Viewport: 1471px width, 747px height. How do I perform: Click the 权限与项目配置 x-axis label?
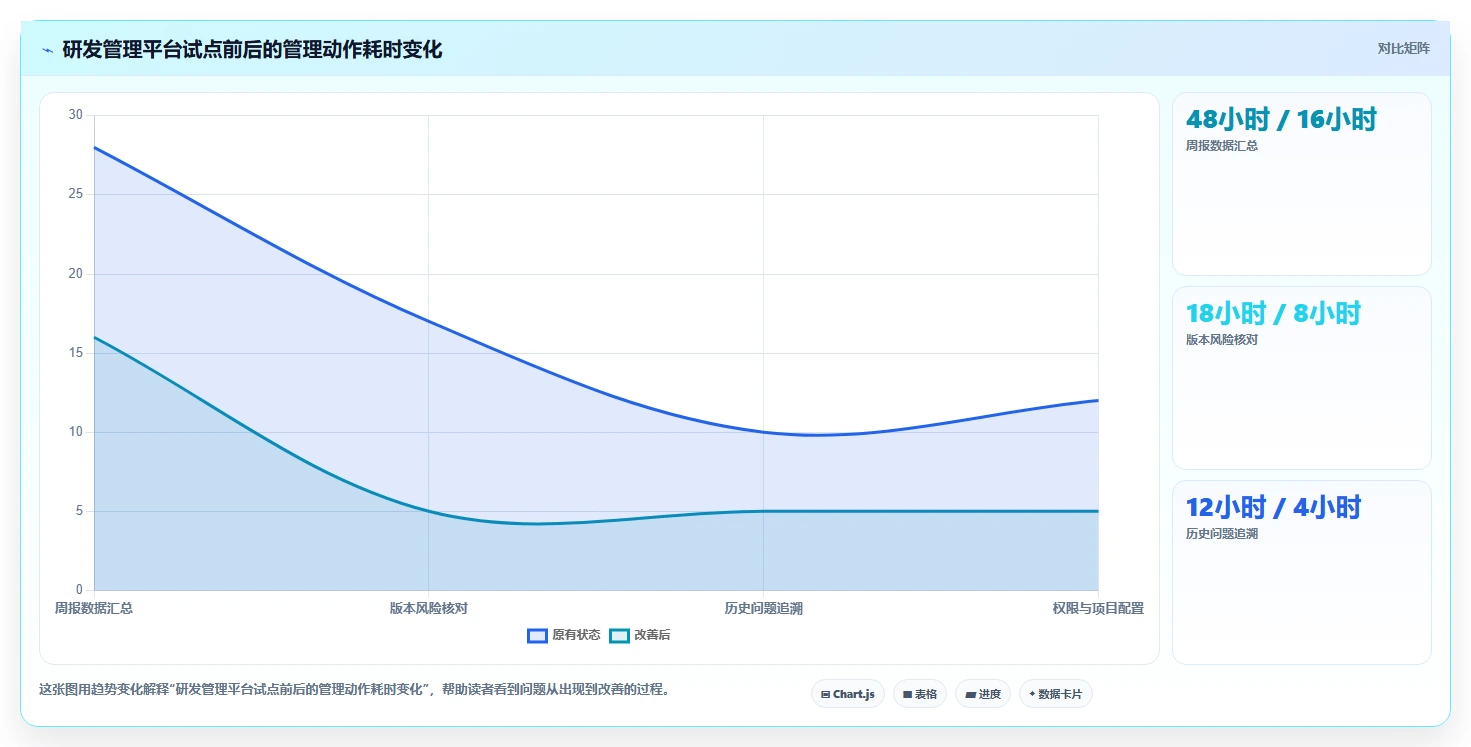(x=1098, y=608)
